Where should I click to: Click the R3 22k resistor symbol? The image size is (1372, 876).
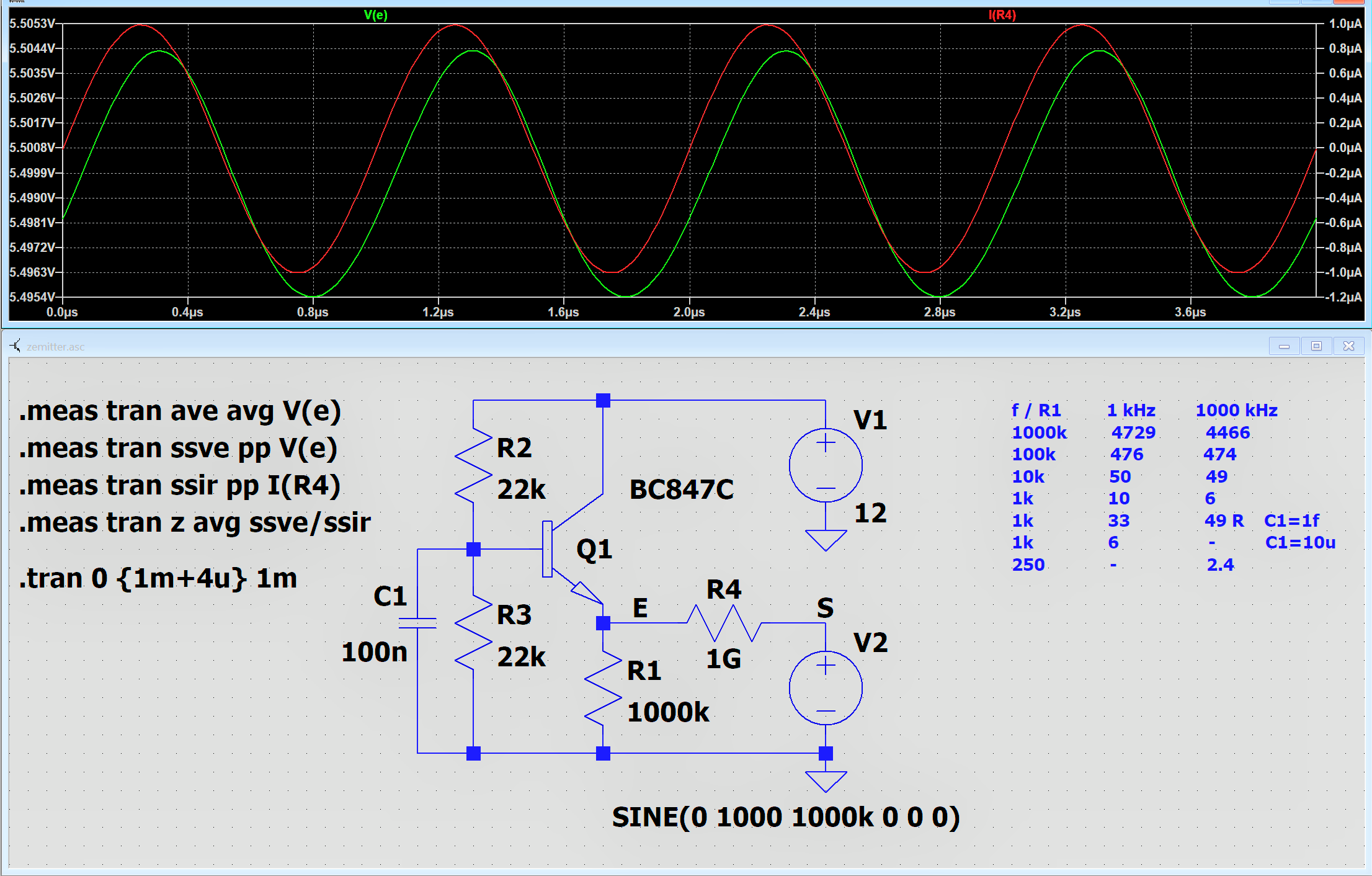(473, 633)
